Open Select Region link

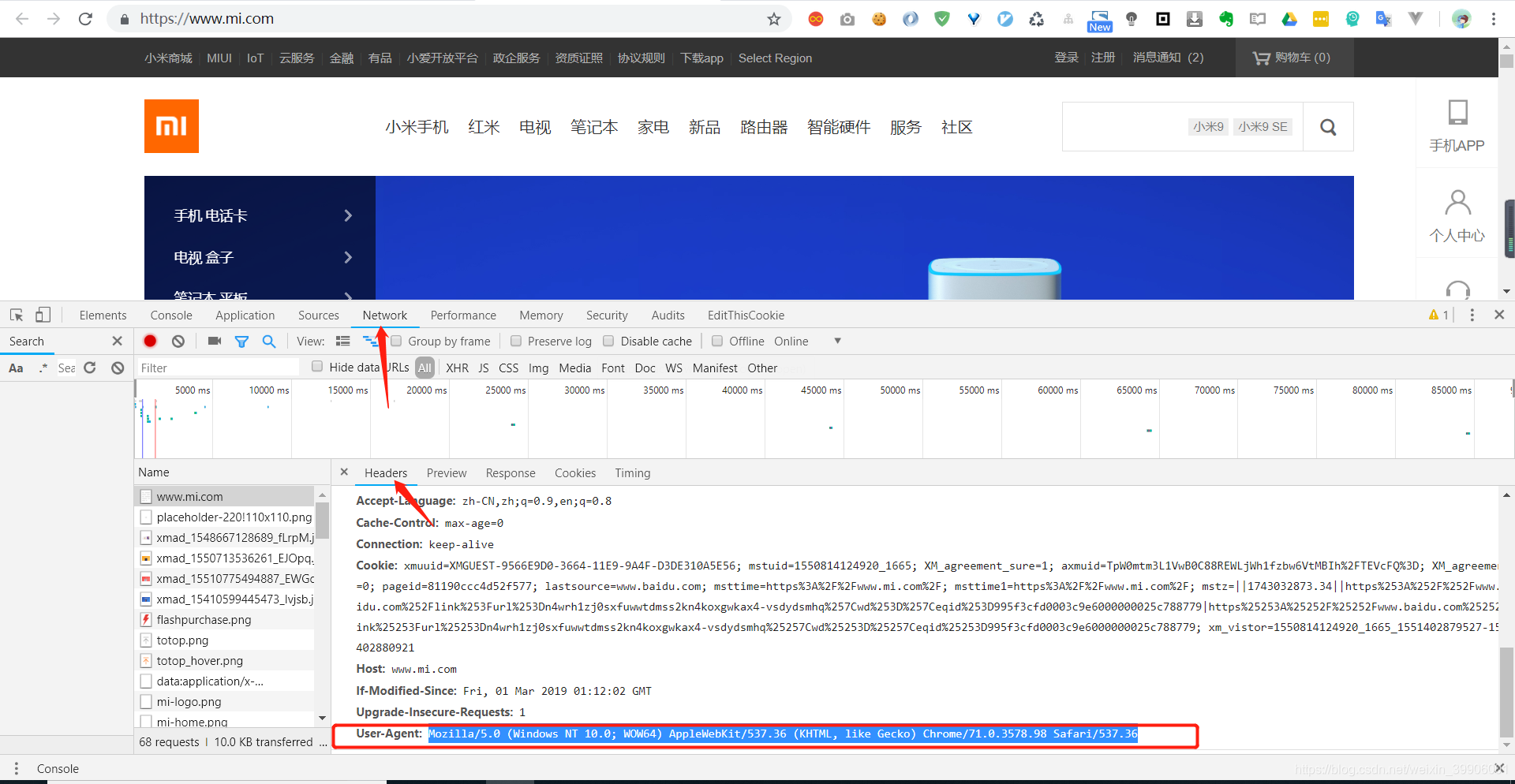(x=775, y=58)
